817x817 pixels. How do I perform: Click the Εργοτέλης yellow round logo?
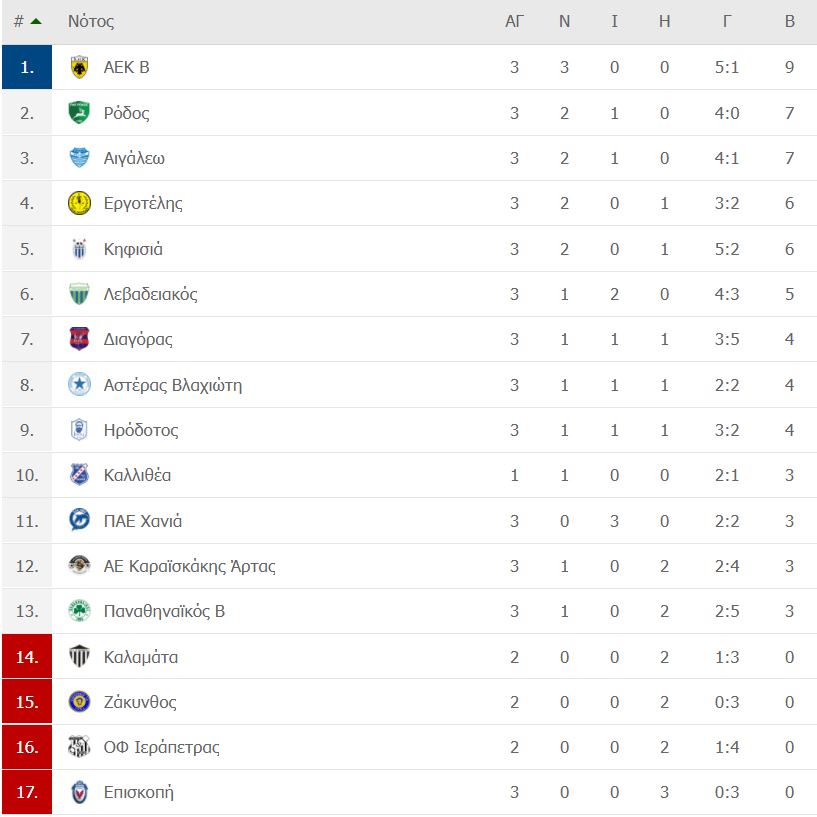pyautogui.click(x=79, y=203)
